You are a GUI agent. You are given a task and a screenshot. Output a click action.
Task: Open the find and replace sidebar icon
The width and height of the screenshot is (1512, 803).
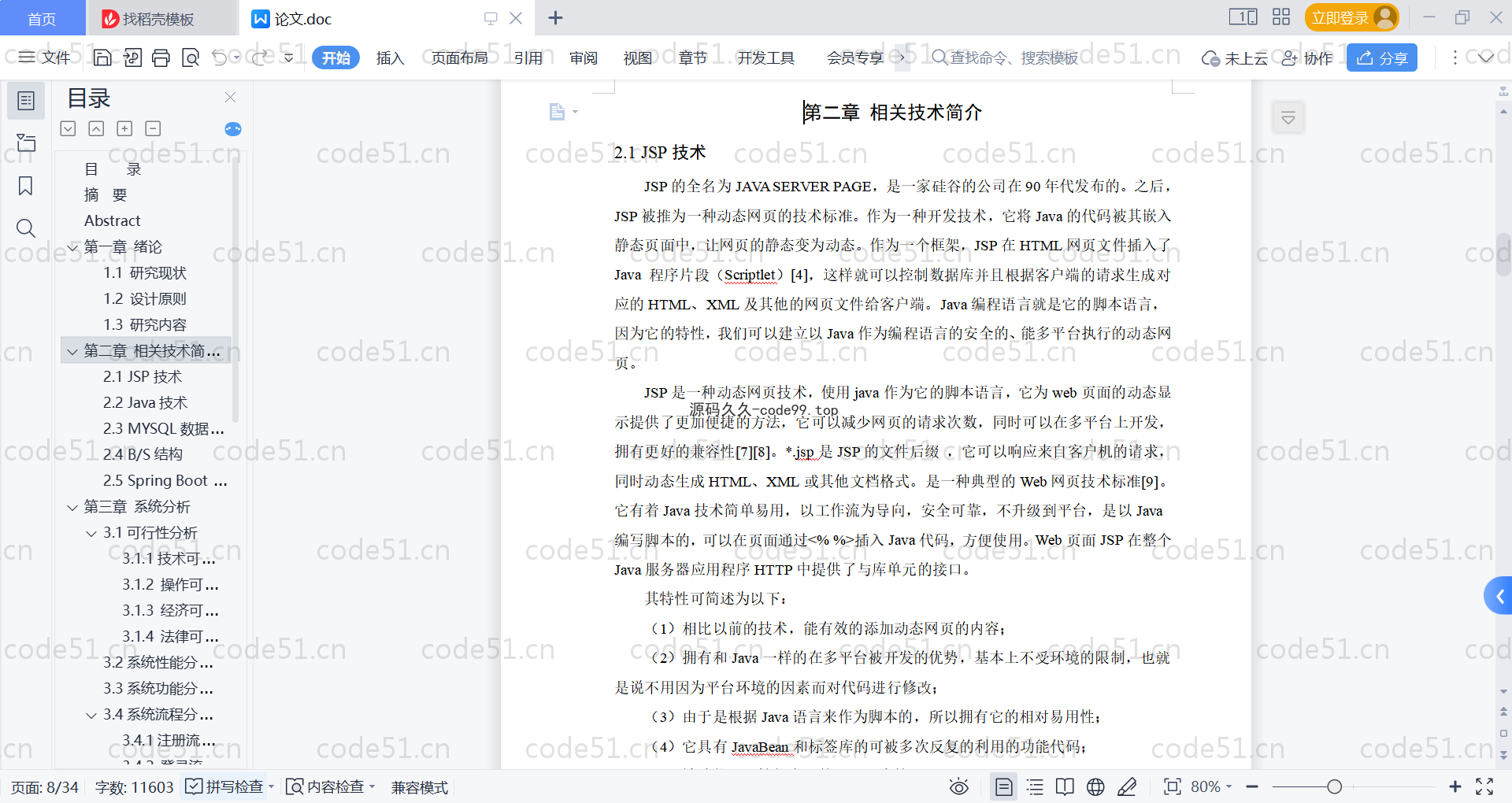pos(26,228)
